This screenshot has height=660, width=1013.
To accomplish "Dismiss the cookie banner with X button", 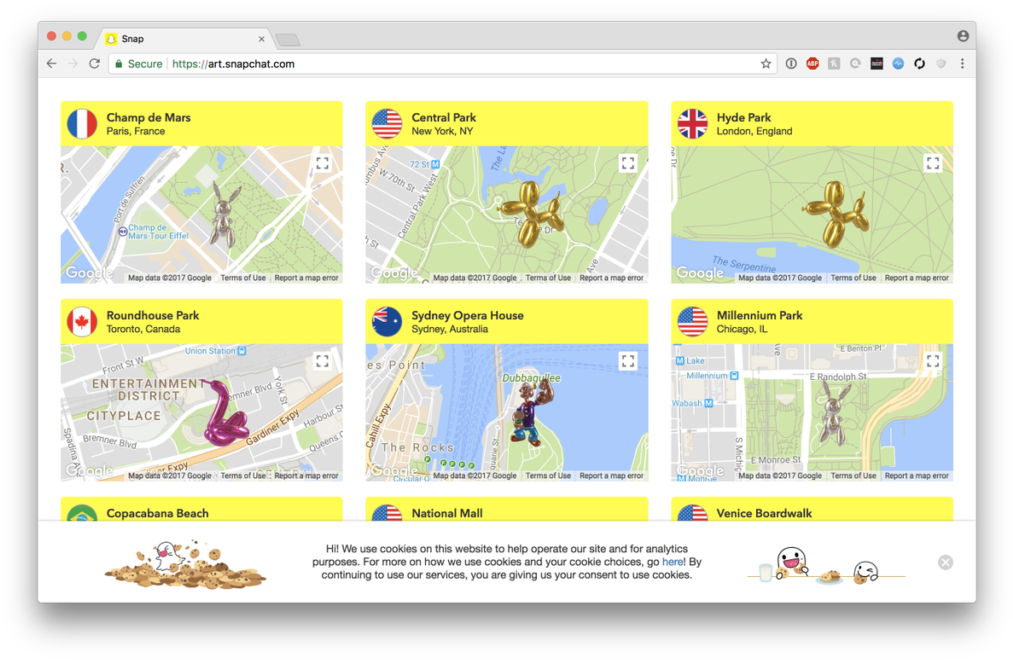I will [x=945, y=562].
